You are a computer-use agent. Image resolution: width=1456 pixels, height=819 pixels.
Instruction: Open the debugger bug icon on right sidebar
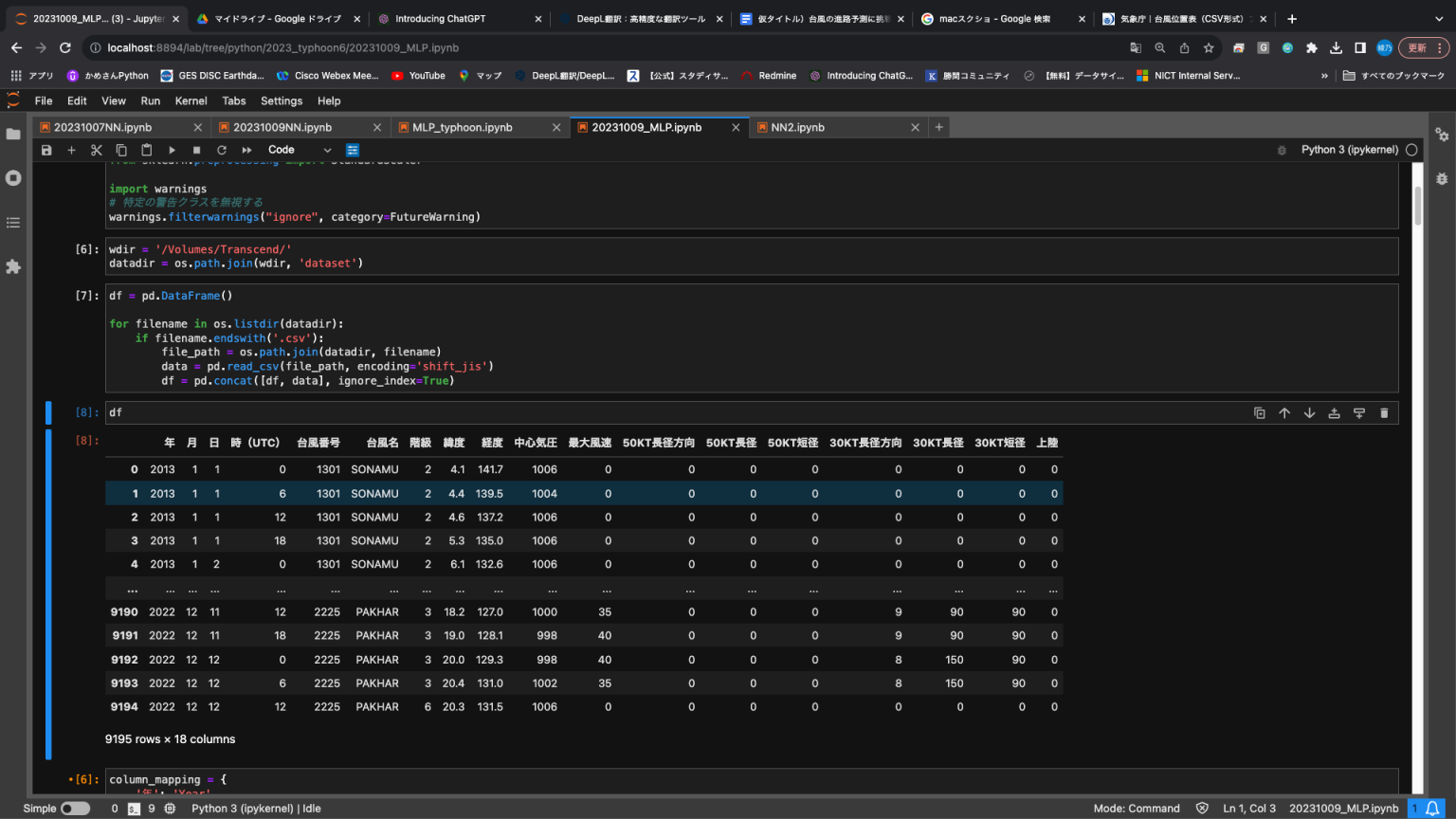[1442, 178]
